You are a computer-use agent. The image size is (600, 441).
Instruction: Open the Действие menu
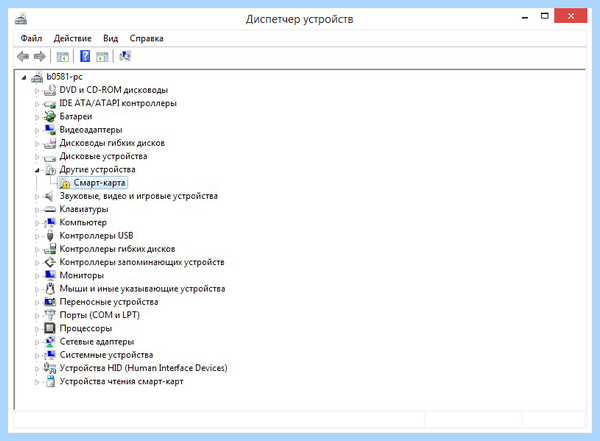[72, 38]
